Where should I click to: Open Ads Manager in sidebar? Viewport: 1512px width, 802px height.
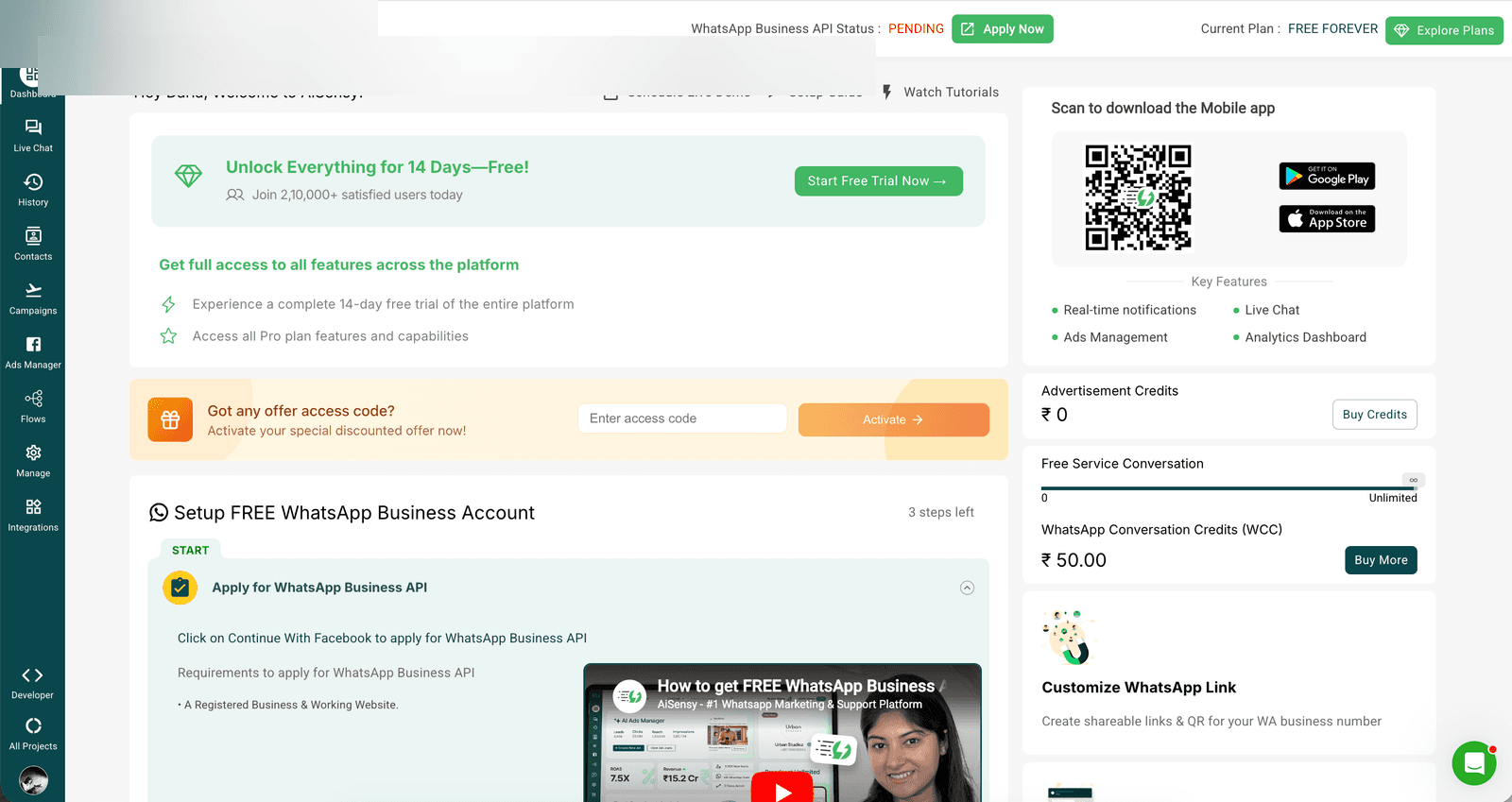tap(33, 352)
